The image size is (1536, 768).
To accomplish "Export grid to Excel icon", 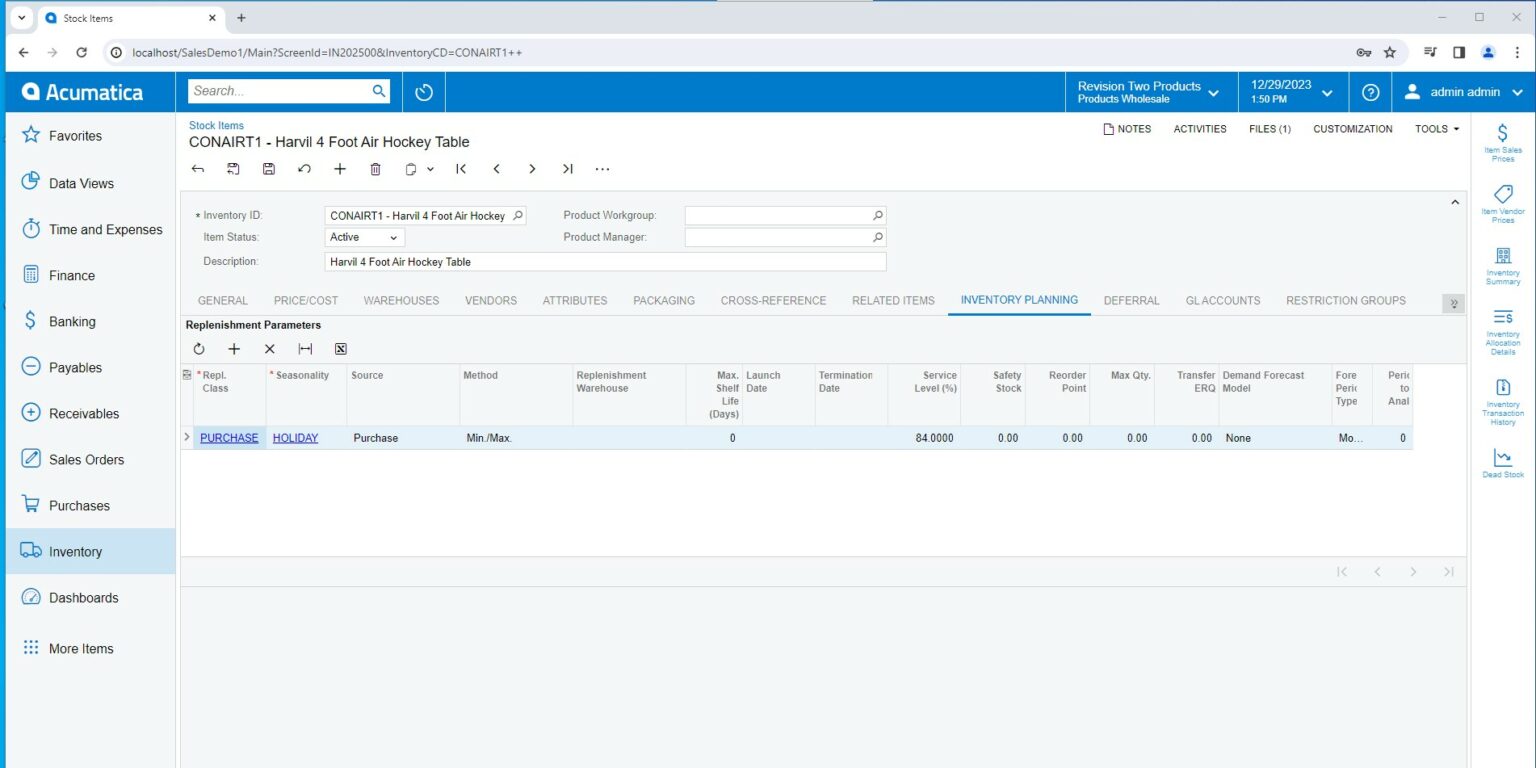I will [340, 349].
